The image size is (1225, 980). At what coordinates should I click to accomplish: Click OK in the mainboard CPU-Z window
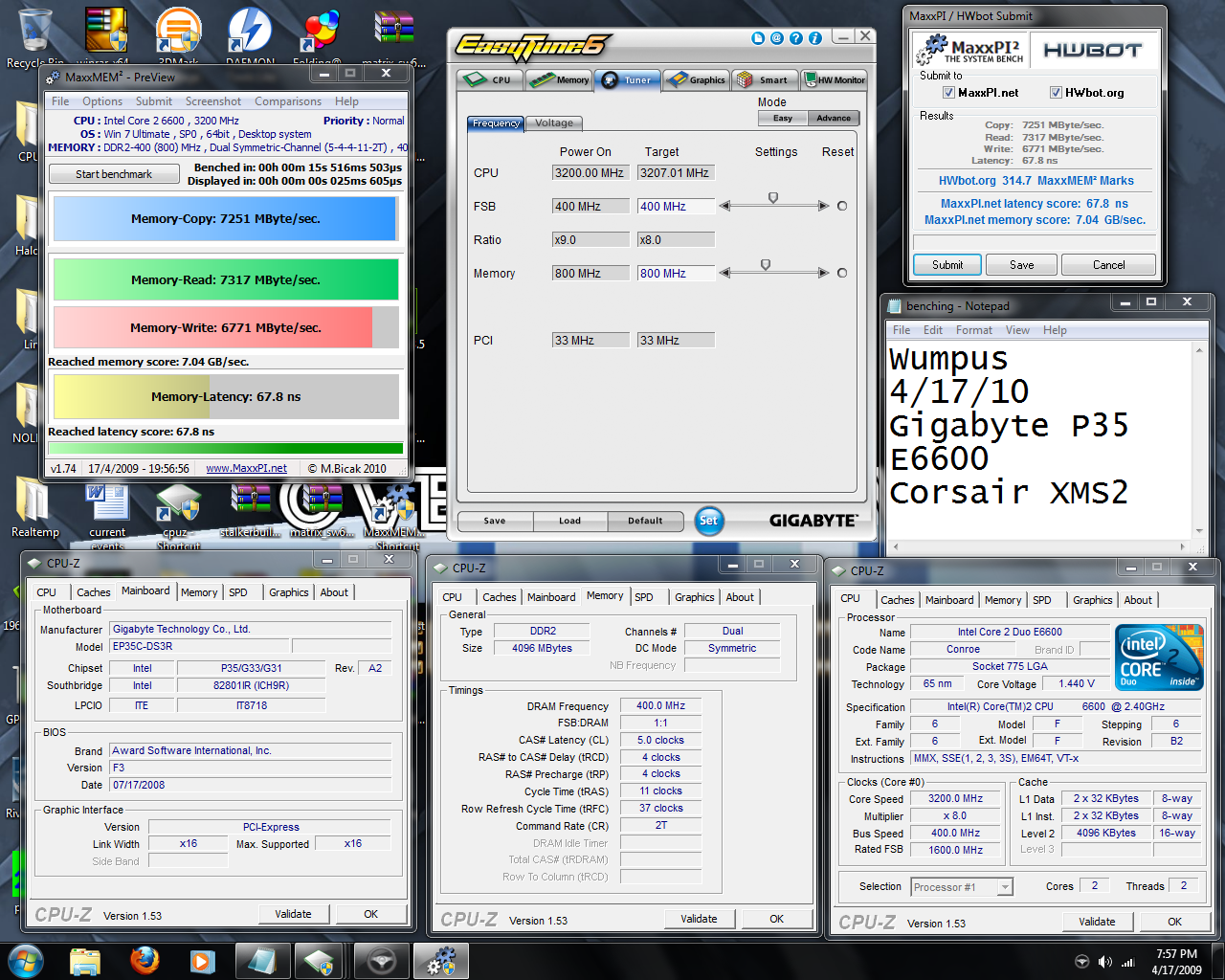[370, 914]
